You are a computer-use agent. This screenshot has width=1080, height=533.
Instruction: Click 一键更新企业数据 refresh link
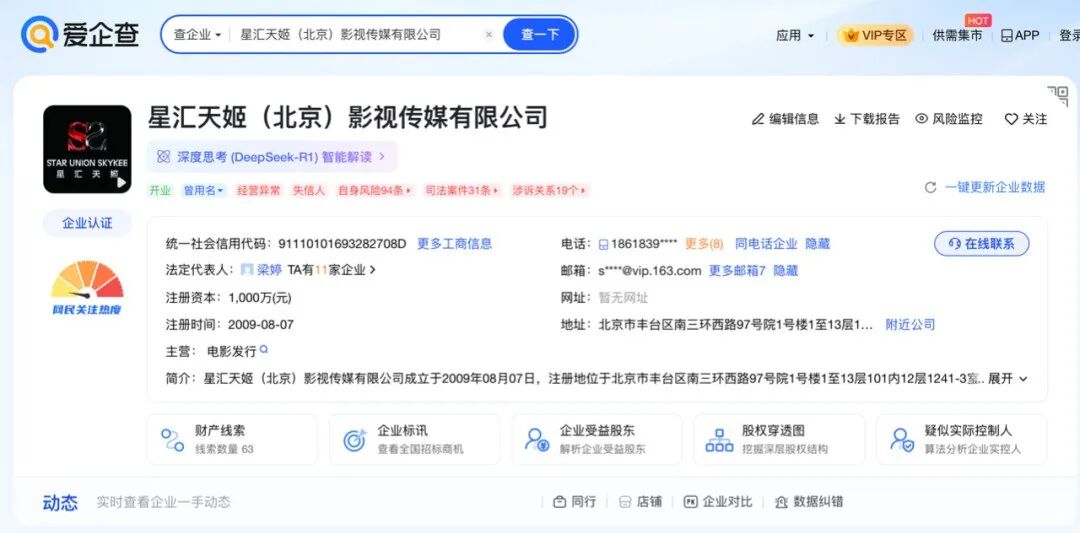click(985, 187)
